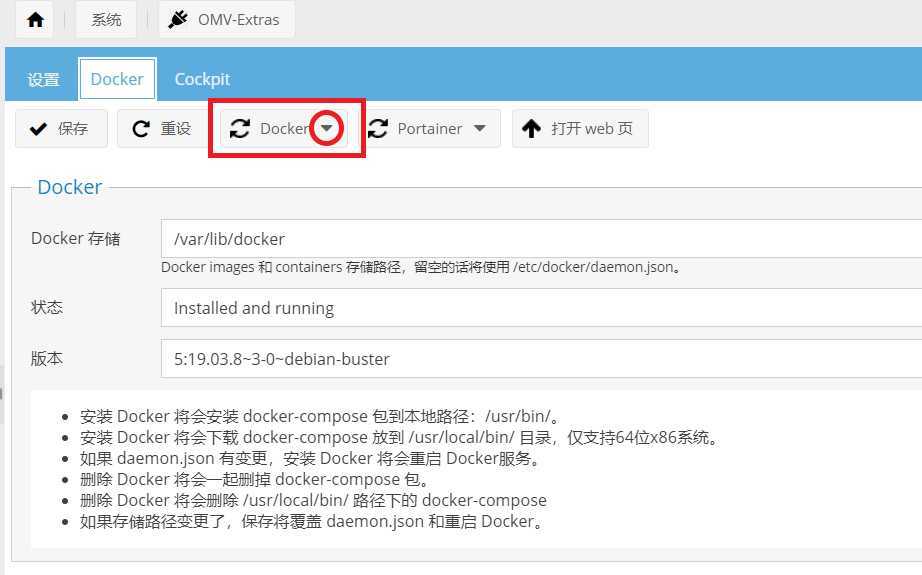The height and width of the screenshot is (575, 922).
Task: Click the checkmark icon on 保存
Action: coord(38,129)
